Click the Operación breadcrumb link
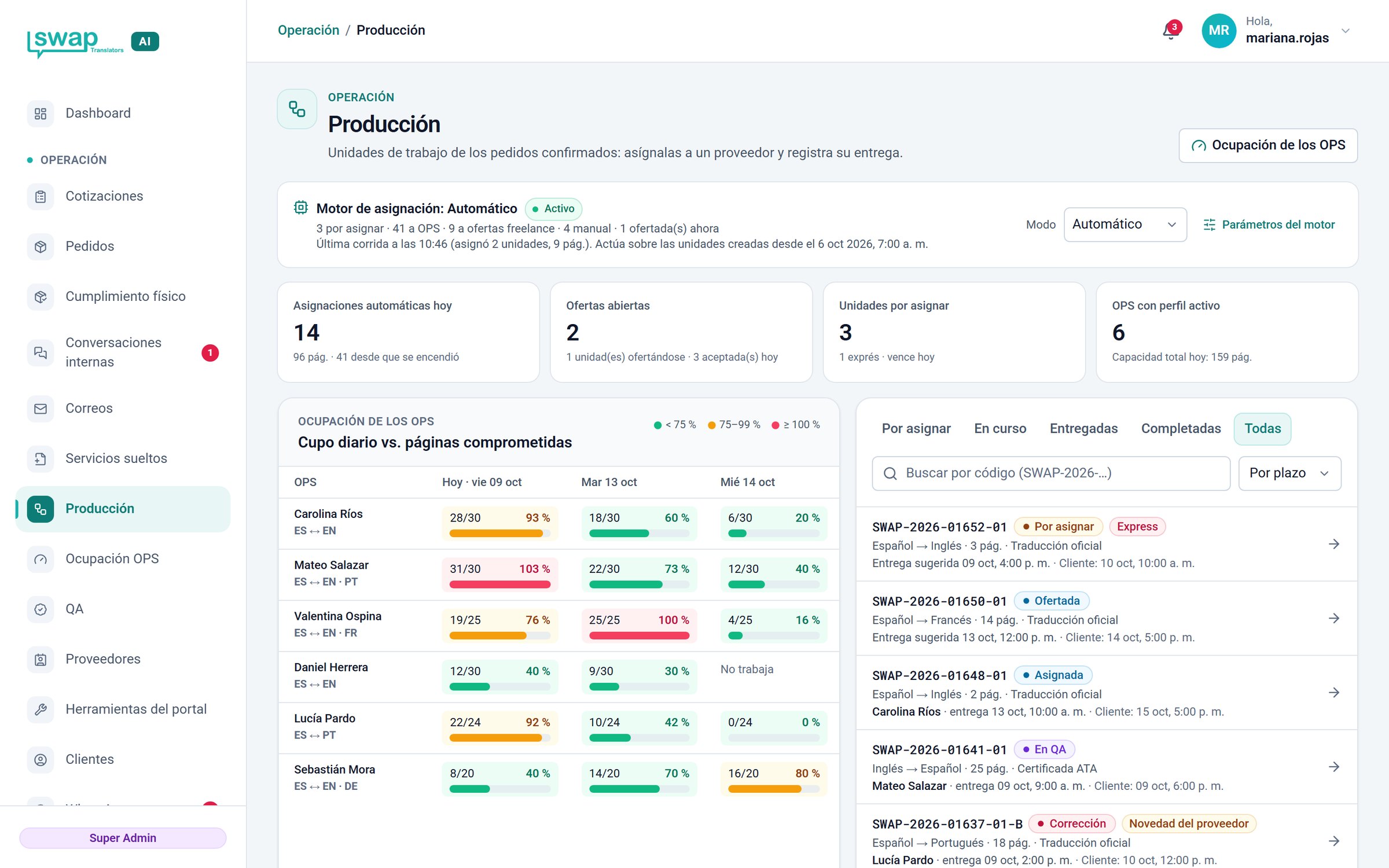The height and width of the screenshot is (868, 1389). [308, 30]
